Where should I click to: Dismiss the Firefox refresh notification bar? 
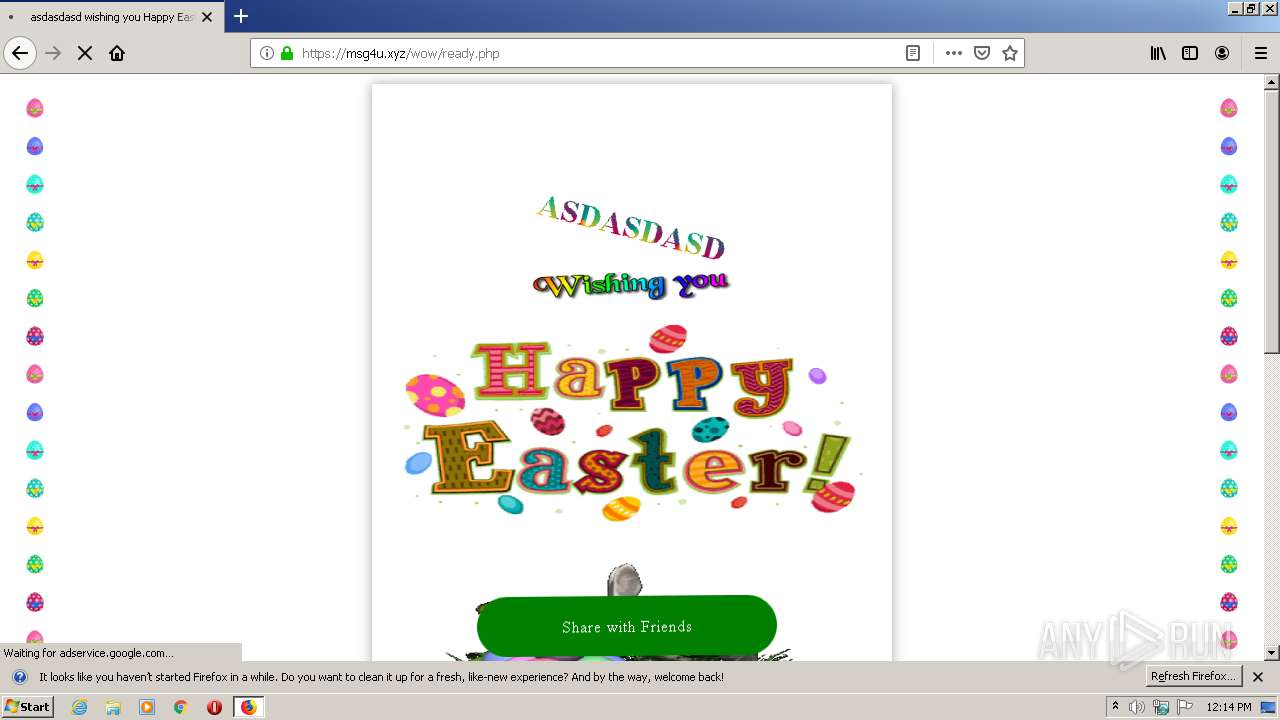pyautogui.click(x=1258, y=677)
